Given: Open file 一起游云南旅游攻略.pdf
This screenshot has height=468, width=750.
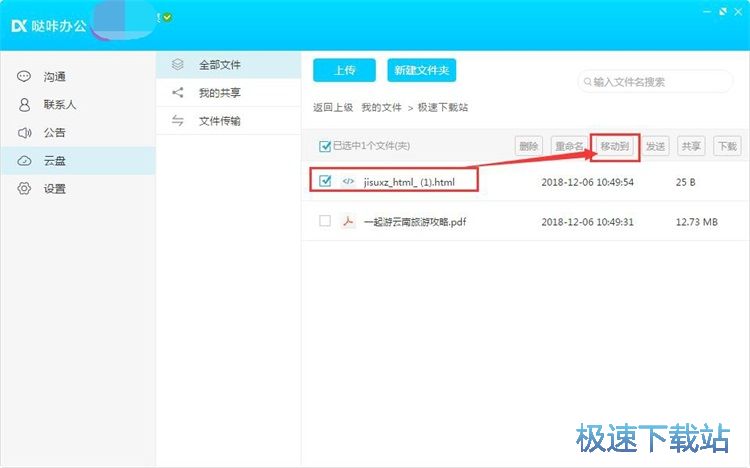Looking at the screenshot, I should point(415,222).
